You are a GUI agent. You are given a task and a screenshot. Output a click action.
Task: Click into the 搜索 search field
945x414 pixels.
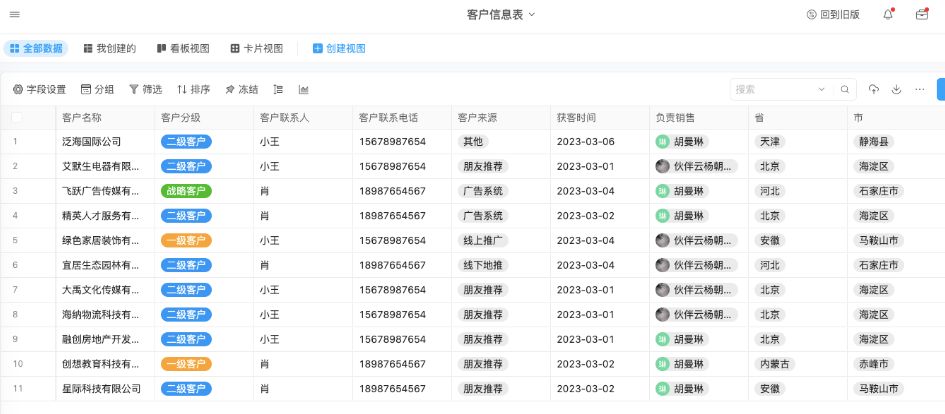774,89
